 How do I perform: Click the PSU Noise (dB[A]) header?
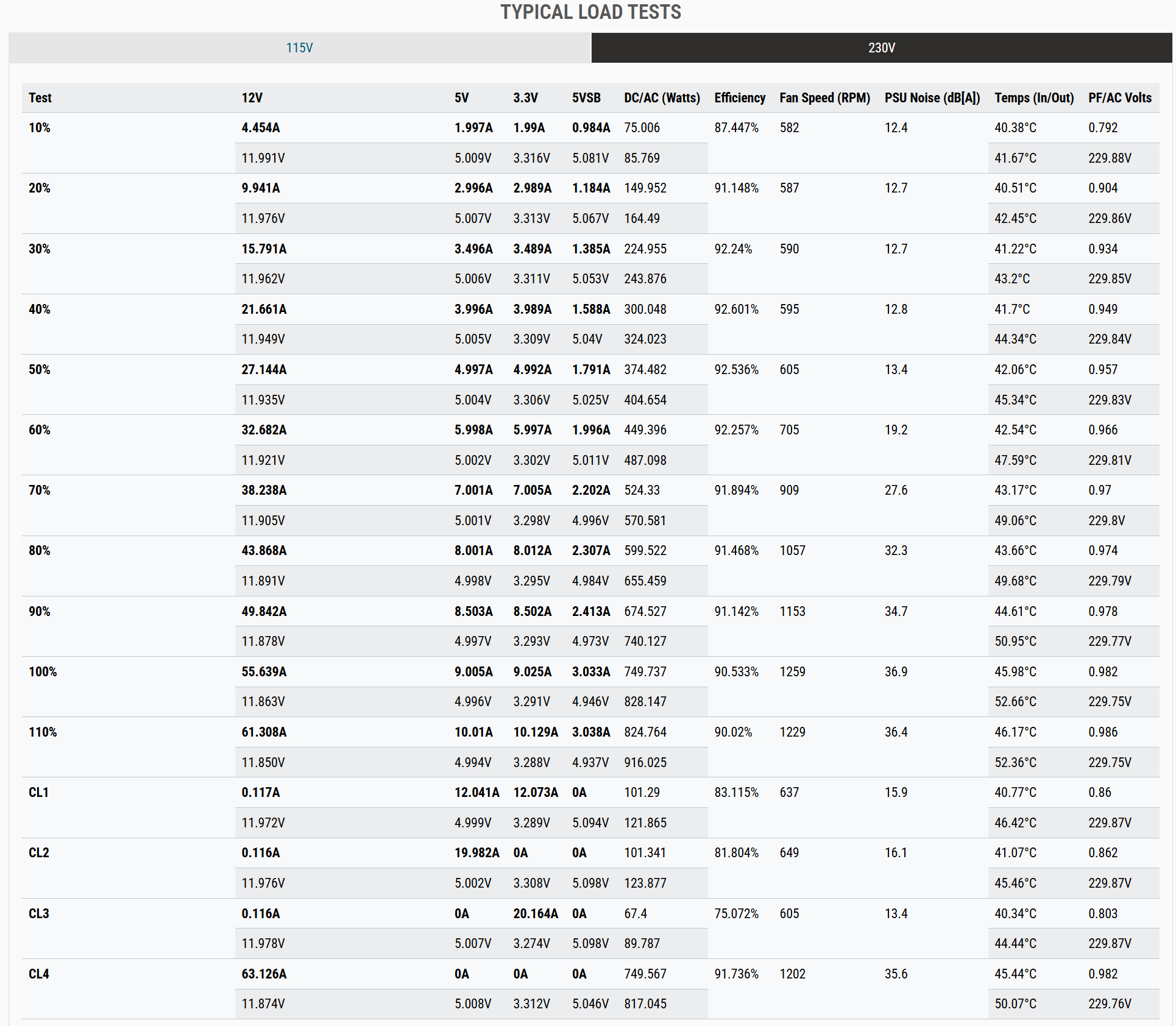tap(932, 98)
